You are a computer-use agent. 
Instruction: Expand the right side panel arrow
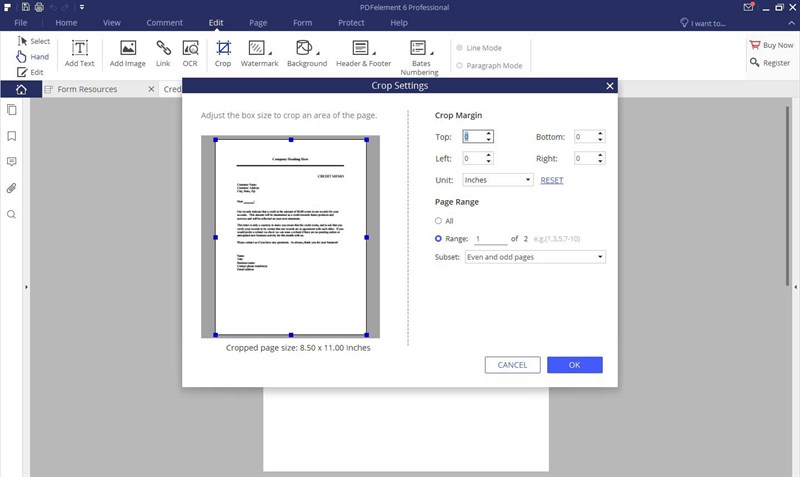click(x=795, y=287)
